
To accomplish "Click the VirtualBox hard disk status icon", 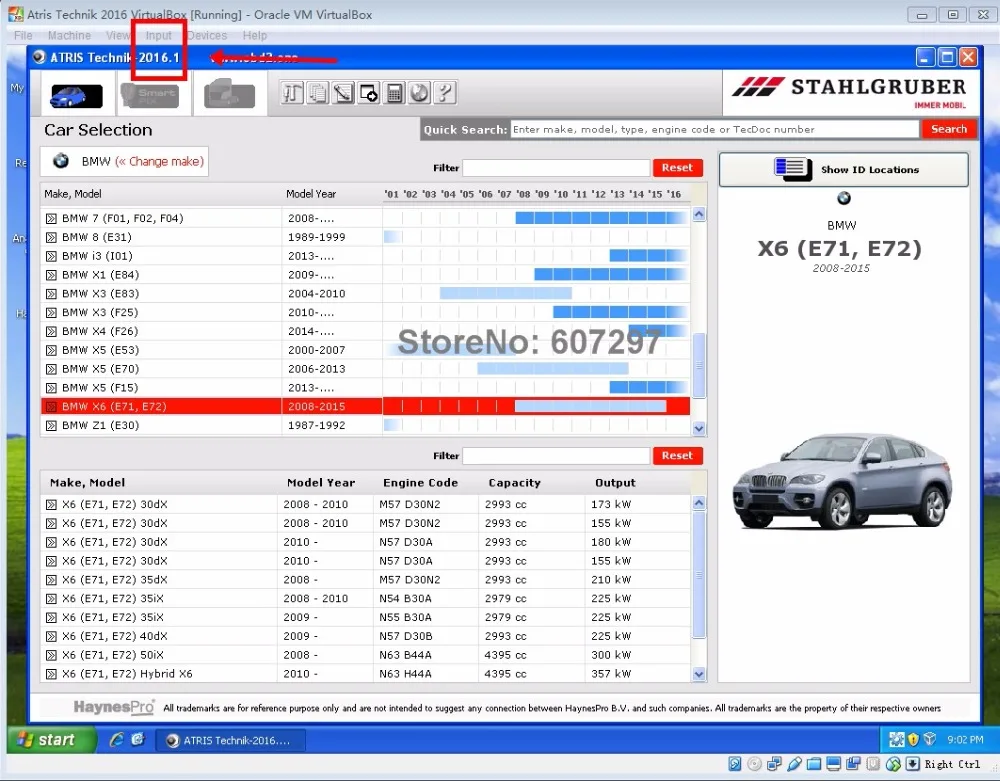I will click(x=735, y=764).
